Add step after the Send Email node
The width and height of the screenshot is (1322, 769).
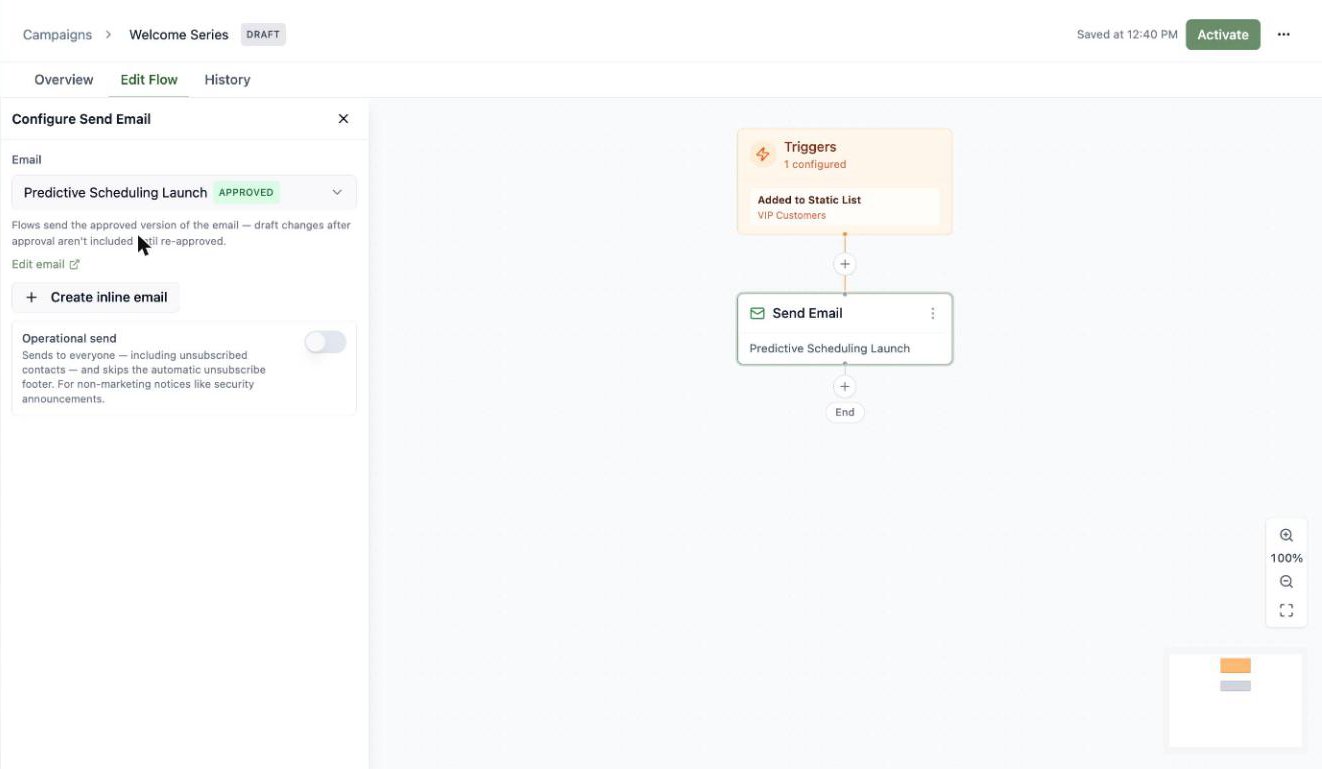click(x=844, y=387)
